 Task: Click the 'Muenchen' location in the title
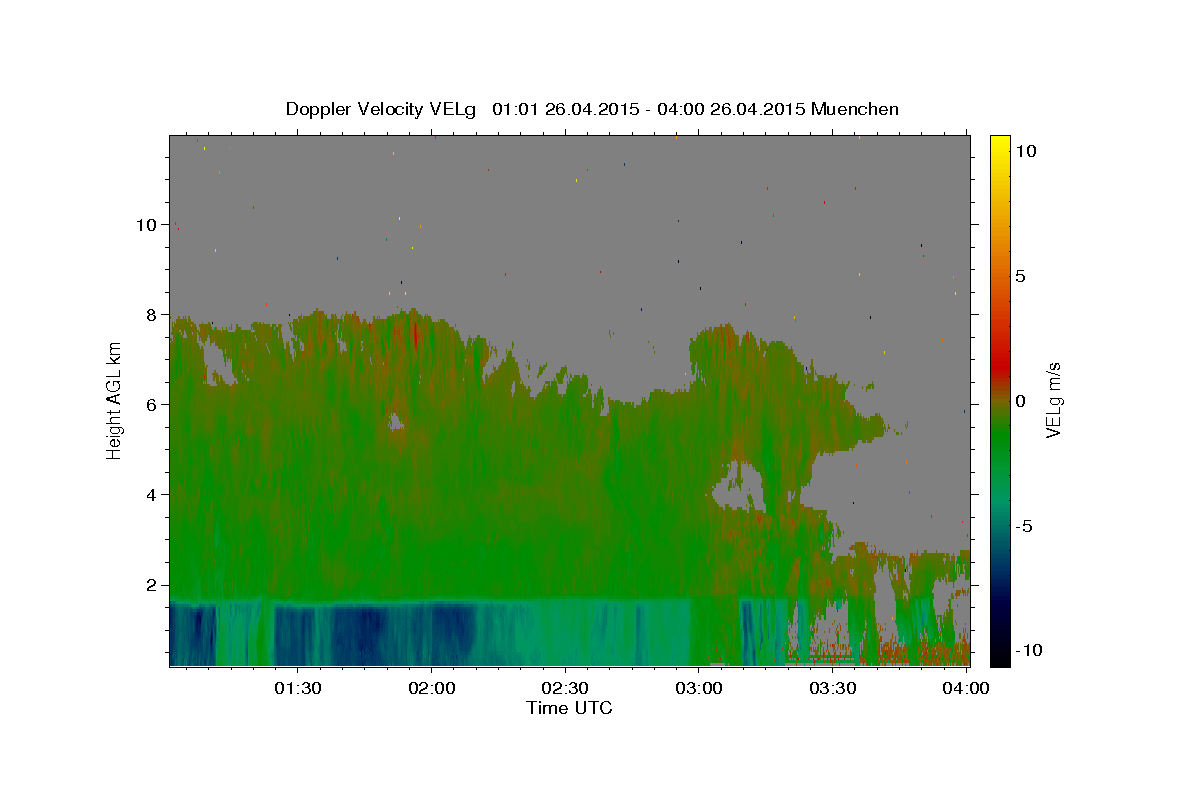click(x=855, y=109)
